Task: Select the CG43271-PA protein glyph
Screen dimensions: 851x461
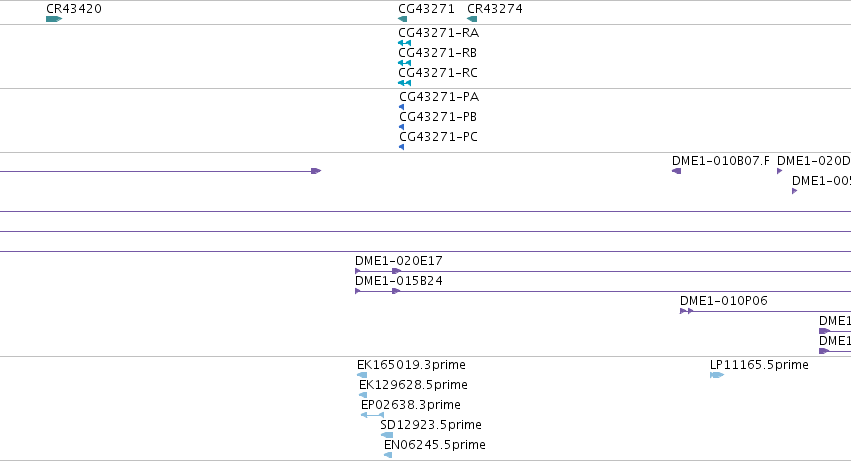Action: pyautogui.click(x=402, y=107)
